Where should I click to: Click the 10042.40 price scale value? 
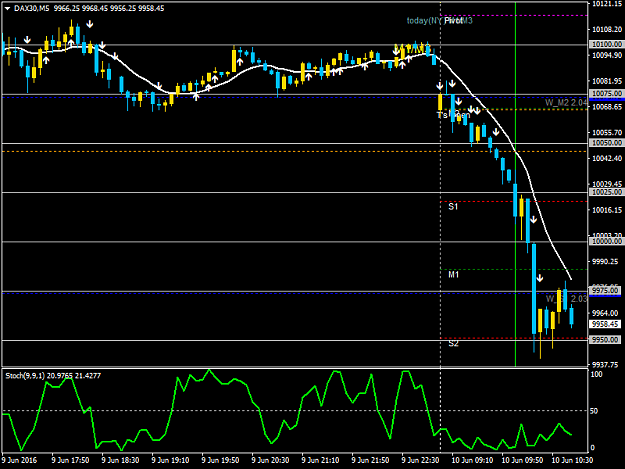point(607,158)
